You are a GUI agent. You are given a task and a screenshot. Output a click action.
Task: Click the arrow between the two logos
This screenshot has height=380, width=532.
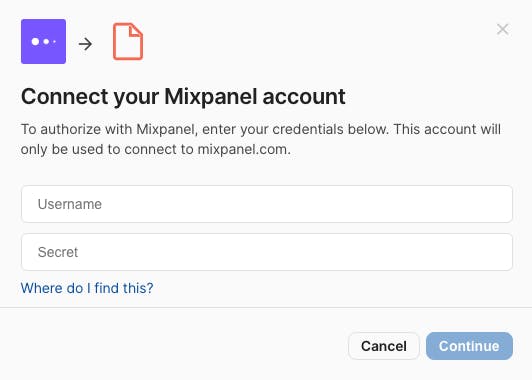[x=85, y=44]
